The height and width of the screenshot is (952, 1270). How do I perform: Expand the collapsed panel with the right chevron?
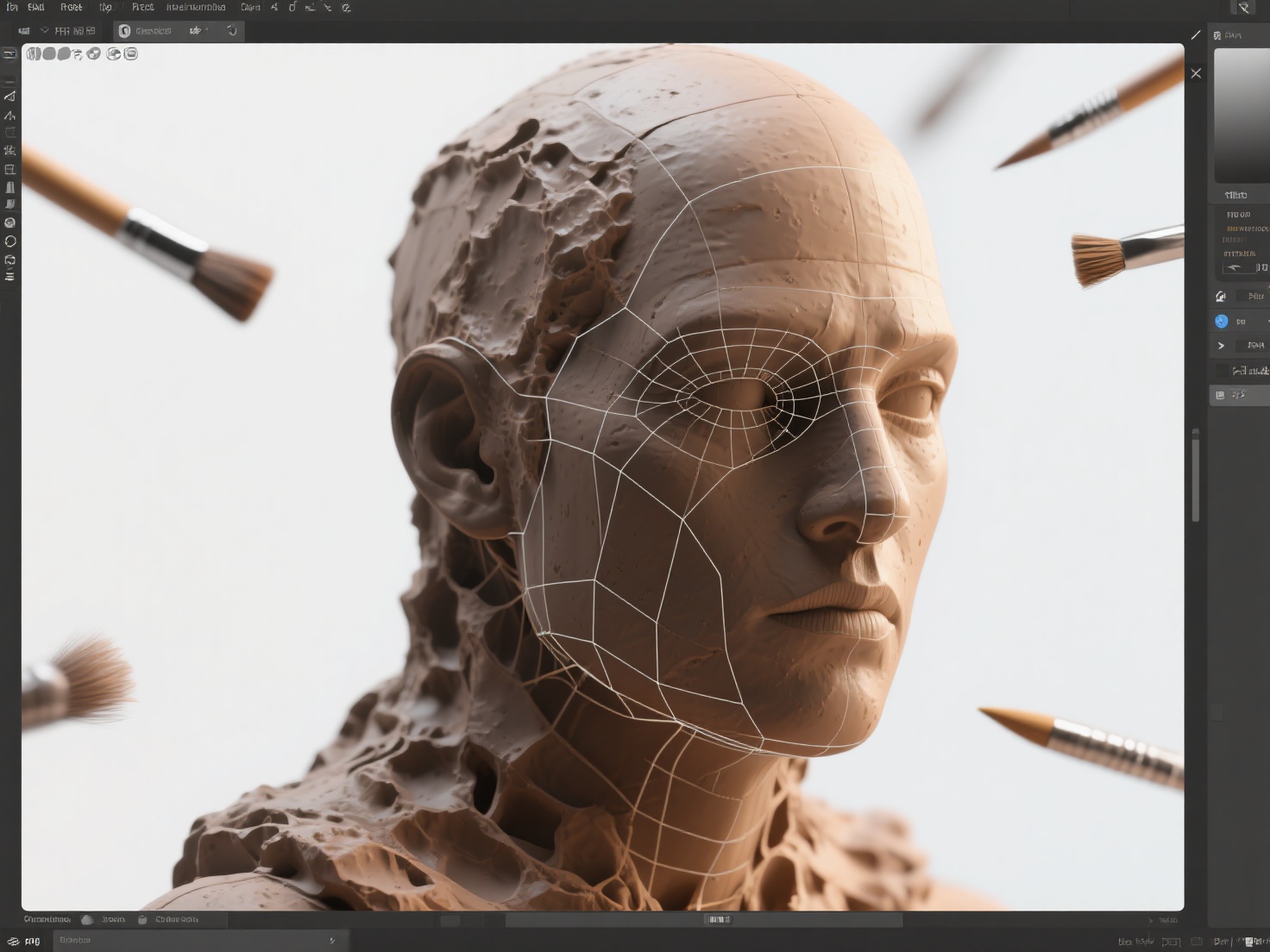click(1221, 345)
